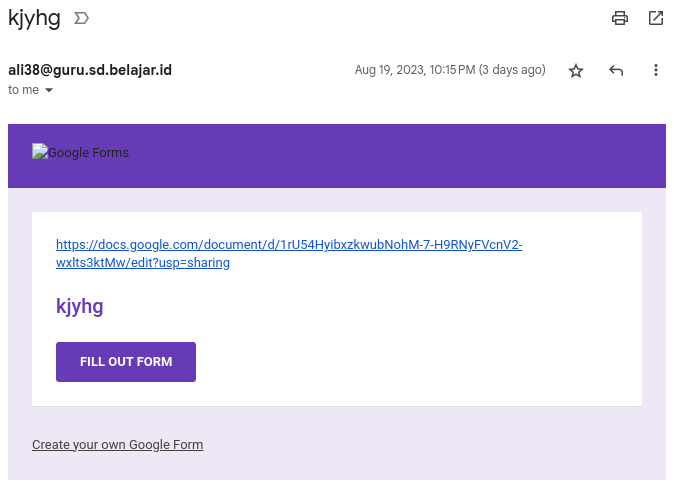Click the "to me" recipient text

23,90
